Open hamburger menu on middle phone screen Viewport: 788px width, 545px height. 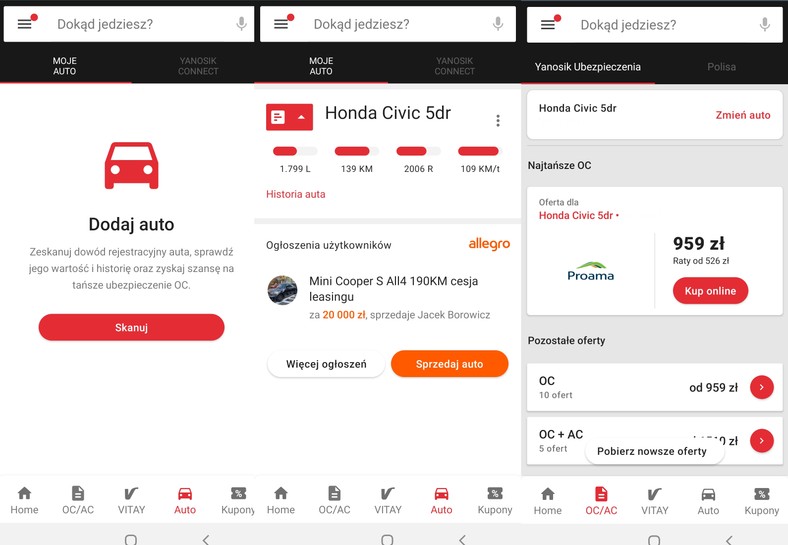(x=281, y=24)
